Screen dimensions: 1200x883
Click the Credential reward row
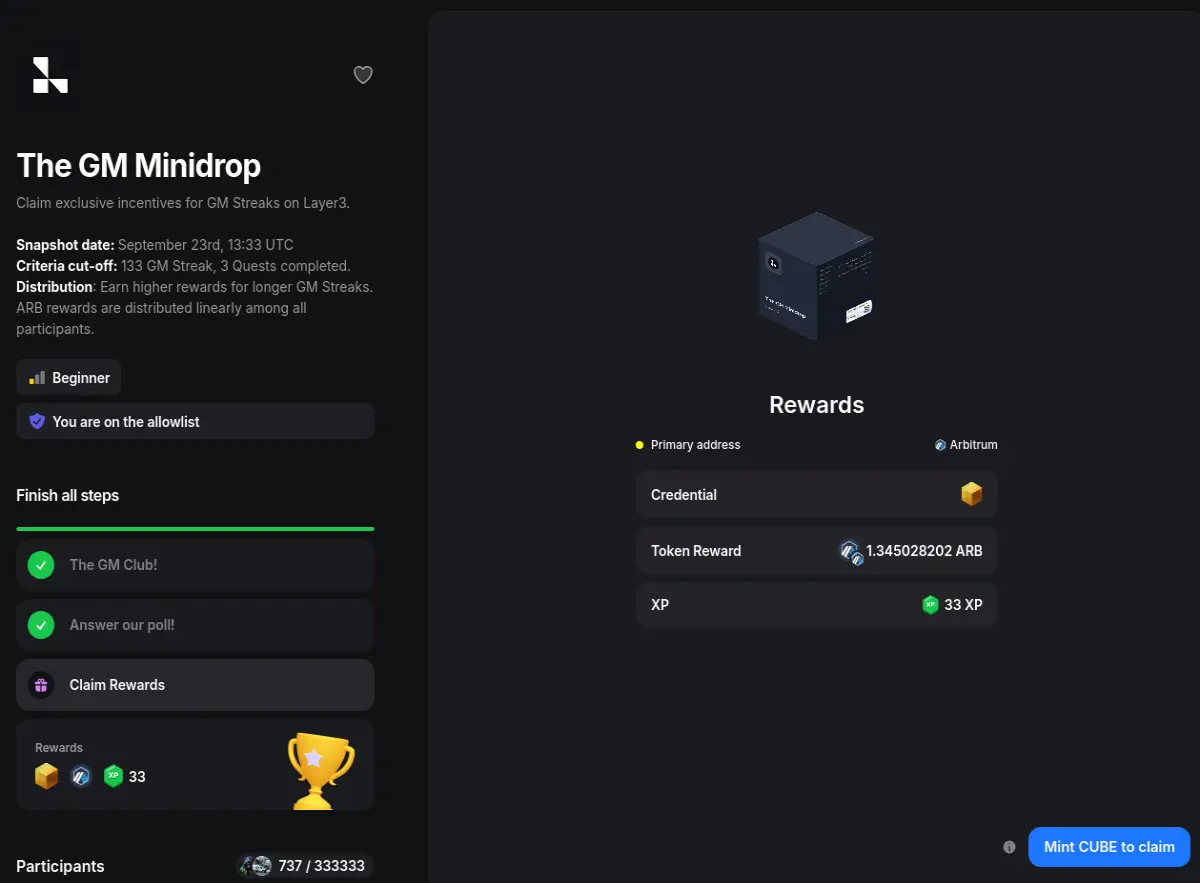(x=817, y=495)
